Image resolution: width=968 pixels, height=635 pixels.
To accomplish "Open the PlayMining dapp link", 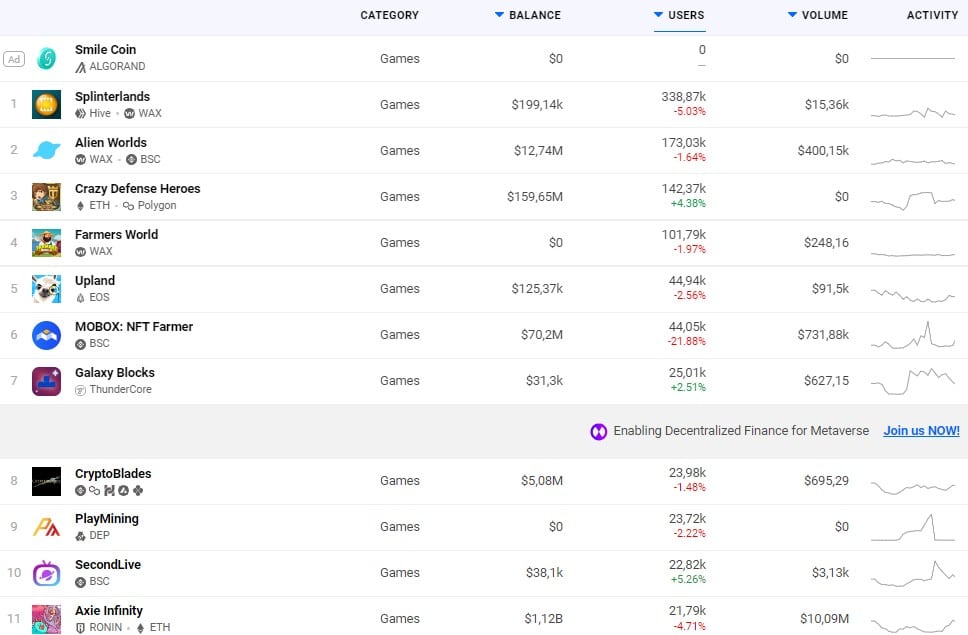I will coord(107,518).
